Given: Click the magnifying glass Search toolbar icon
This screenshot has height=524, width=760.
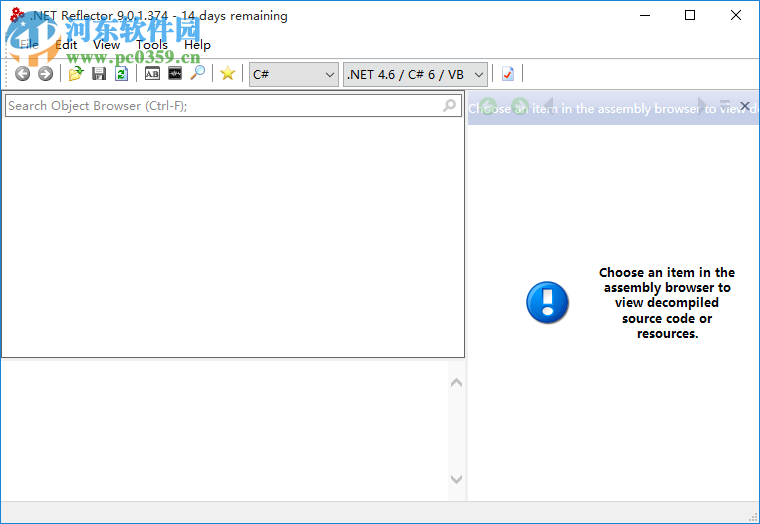Looking at the screenshot, I should (x=198, y=73).
